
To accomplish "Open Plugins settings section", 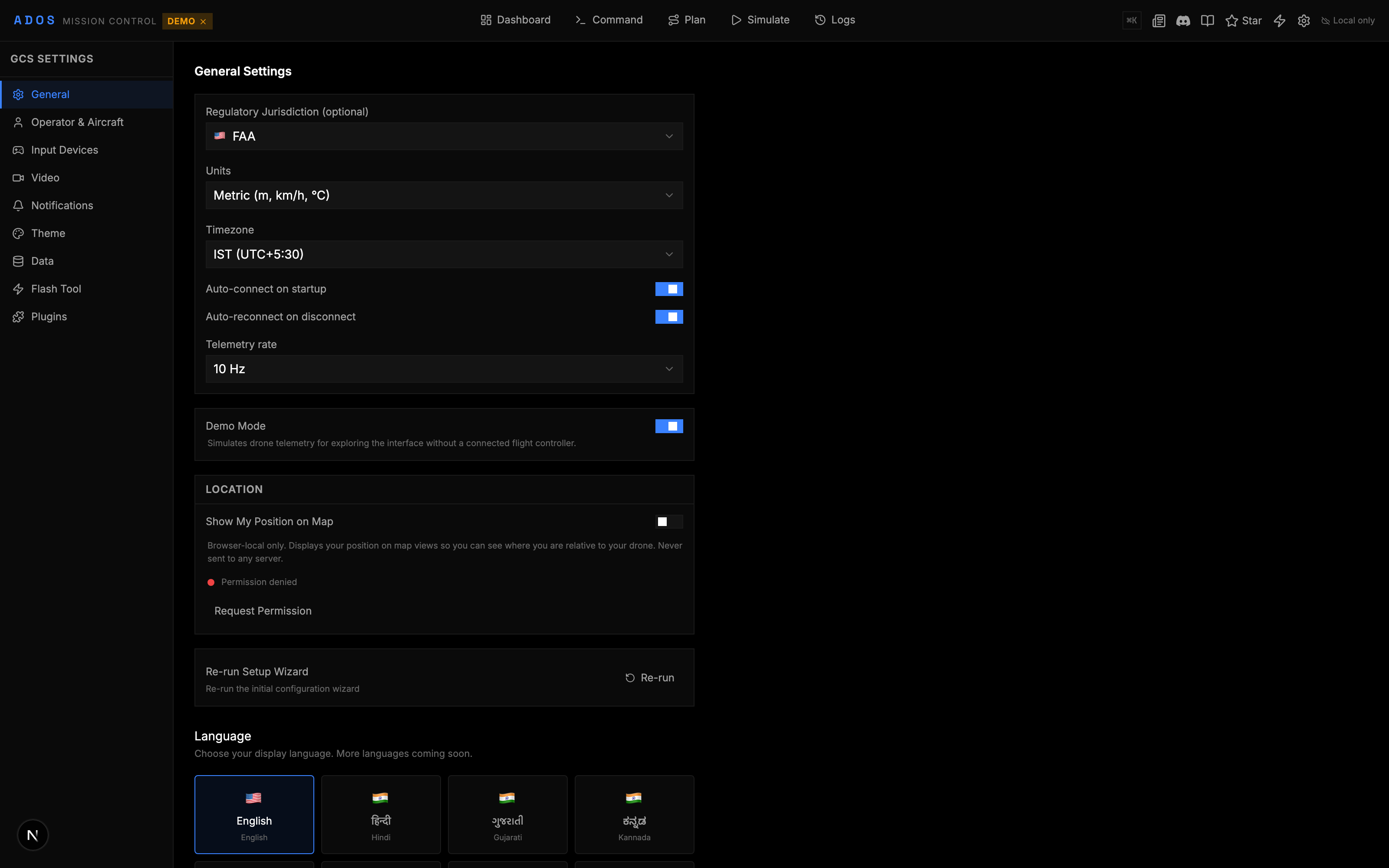I will tap(87, 316).
